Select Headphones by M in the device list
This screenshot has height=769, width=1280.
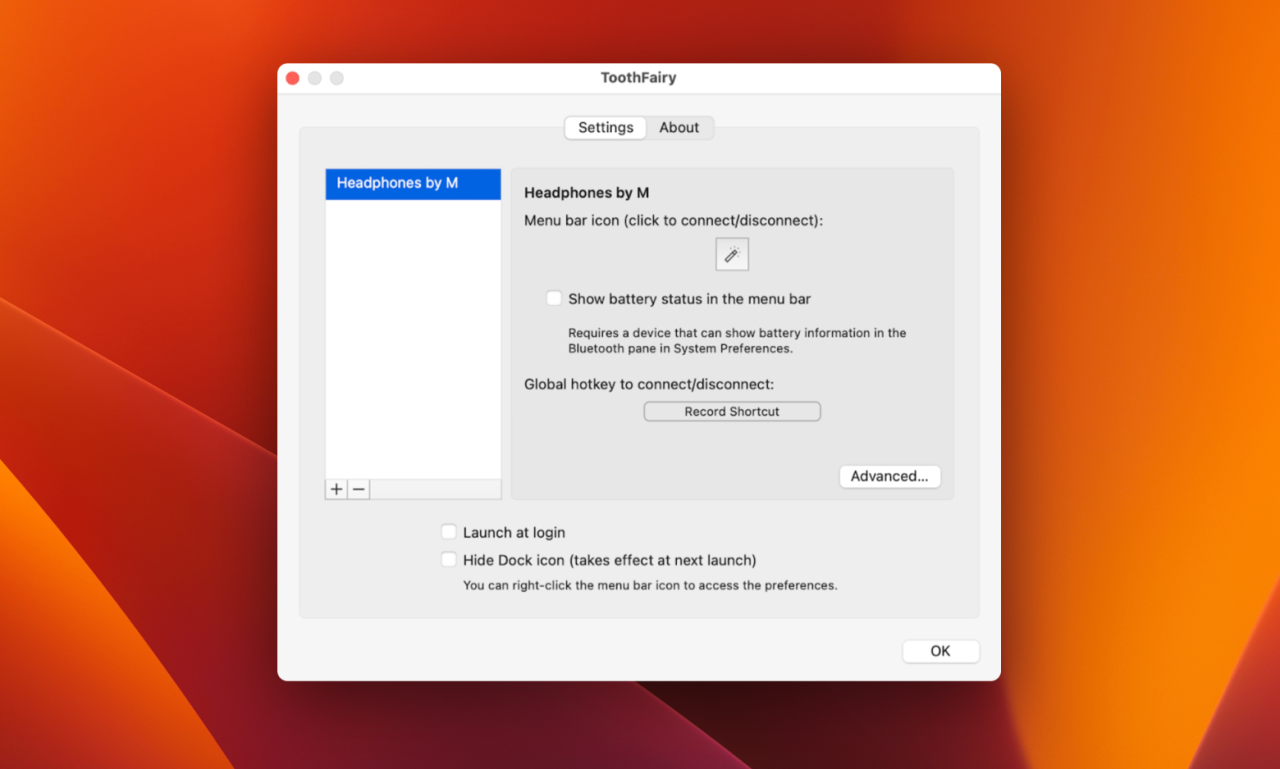point(413,184)
